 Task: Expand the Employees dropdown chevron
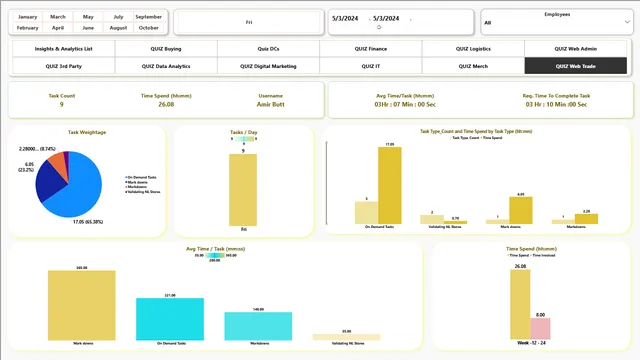click(x=627, y=22)
